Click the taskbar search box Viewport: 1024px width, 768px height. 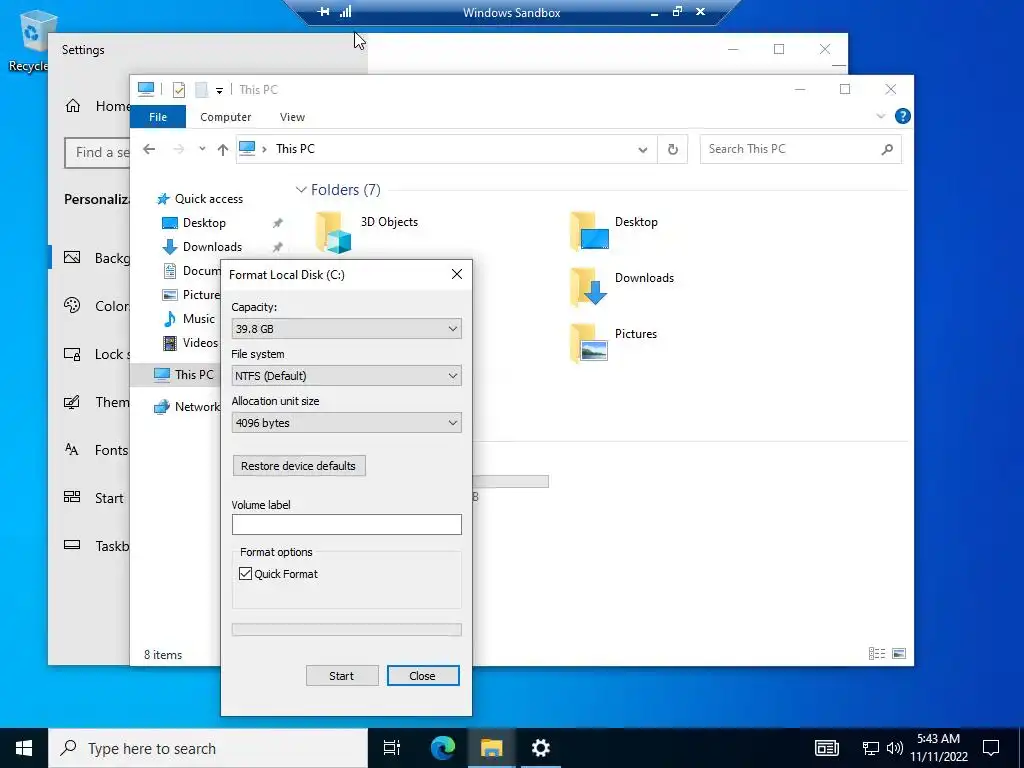click(x=208, y=748)
